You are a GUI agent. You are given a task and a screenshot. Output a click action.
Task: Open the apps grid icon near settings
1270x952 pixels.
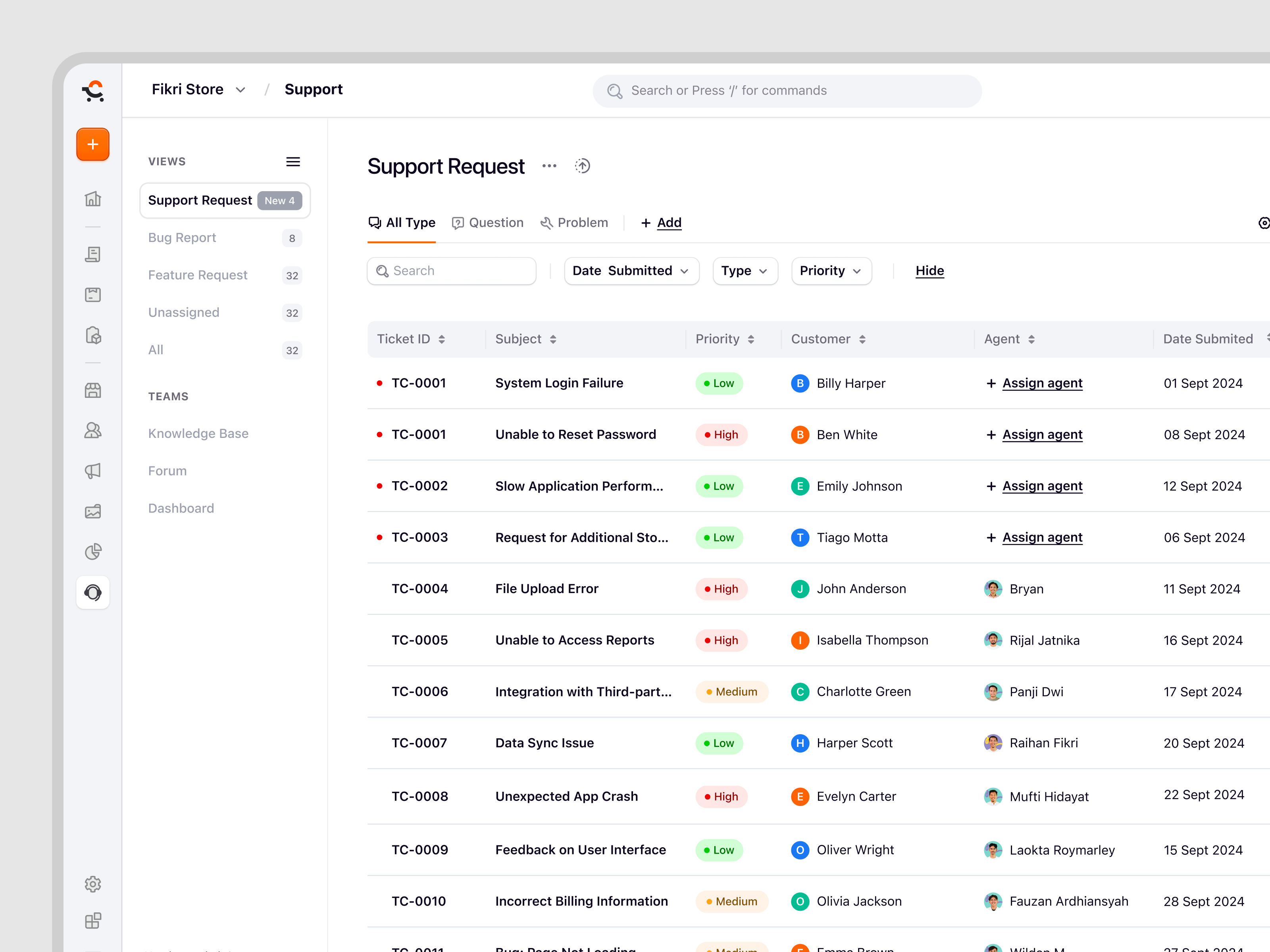coord(93,920)
